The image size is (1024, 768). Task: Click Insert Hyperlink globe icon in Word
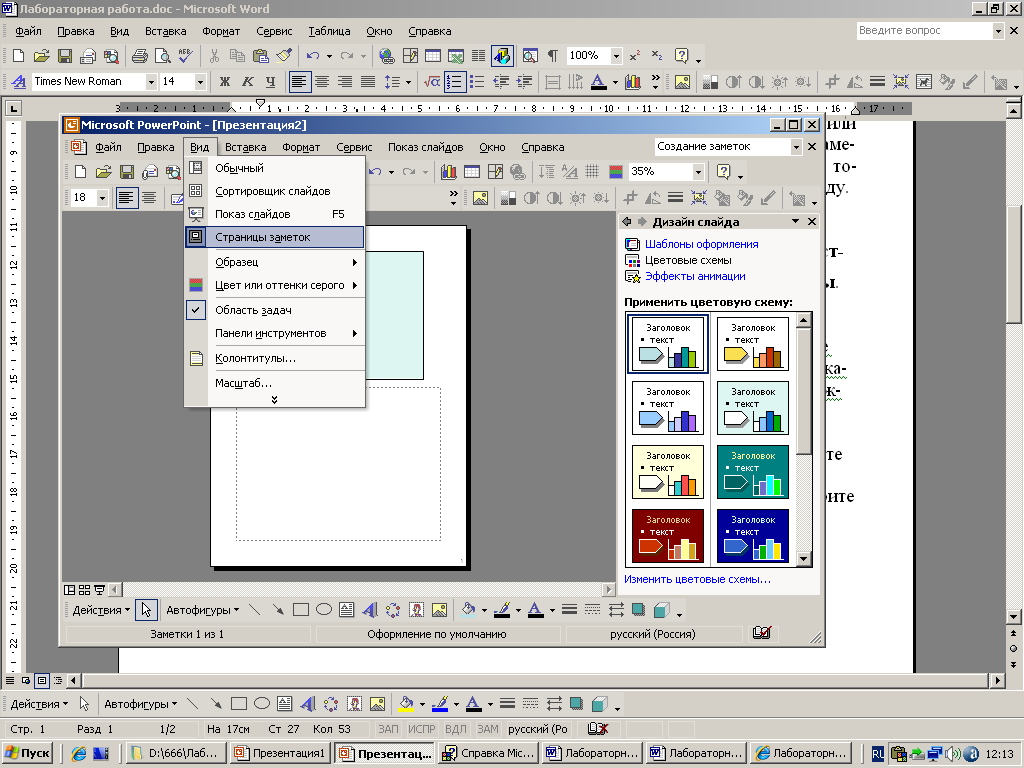tap(387, 56)
